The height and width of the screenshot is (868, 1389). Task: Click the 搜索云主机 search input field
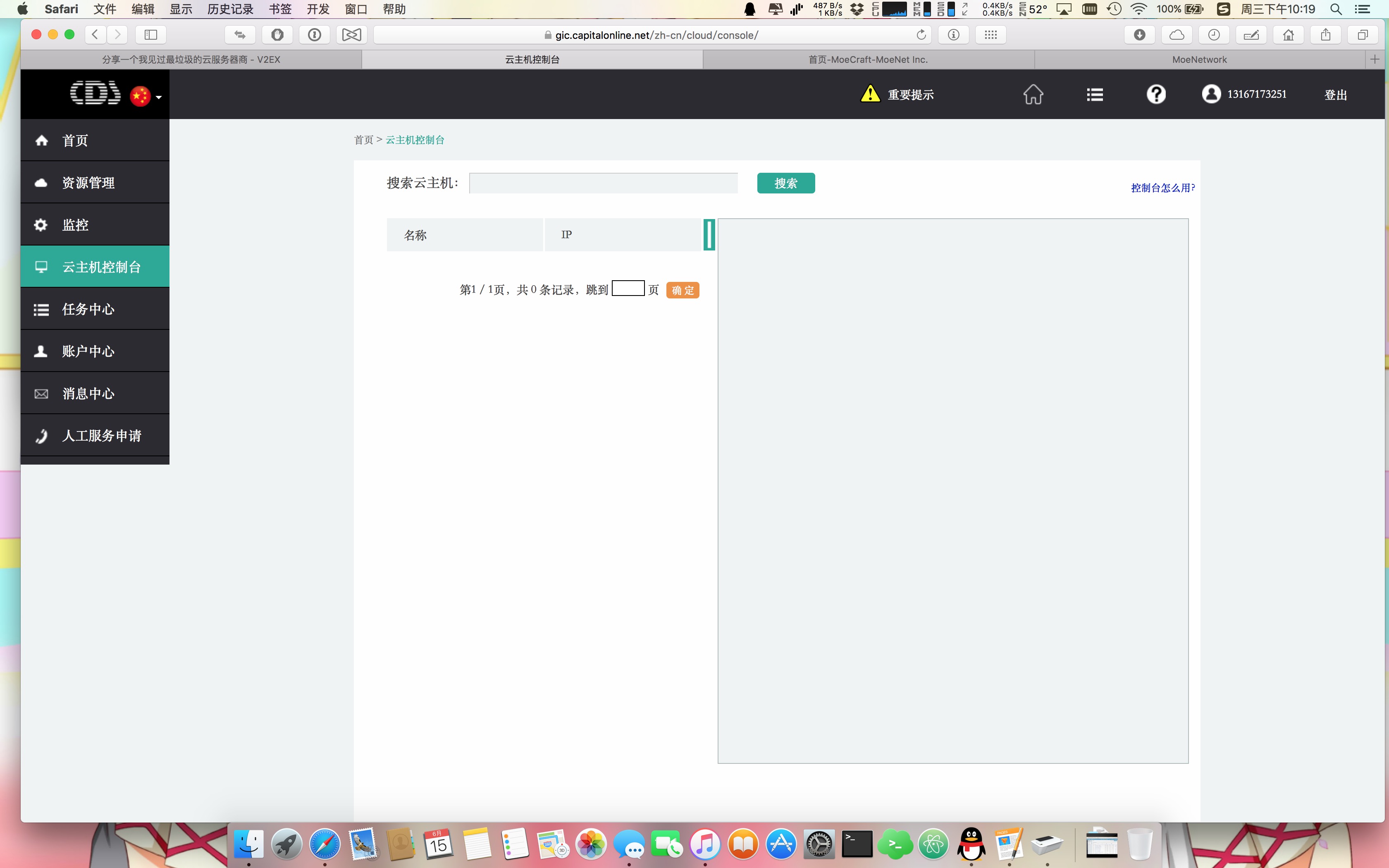[603, 183]
